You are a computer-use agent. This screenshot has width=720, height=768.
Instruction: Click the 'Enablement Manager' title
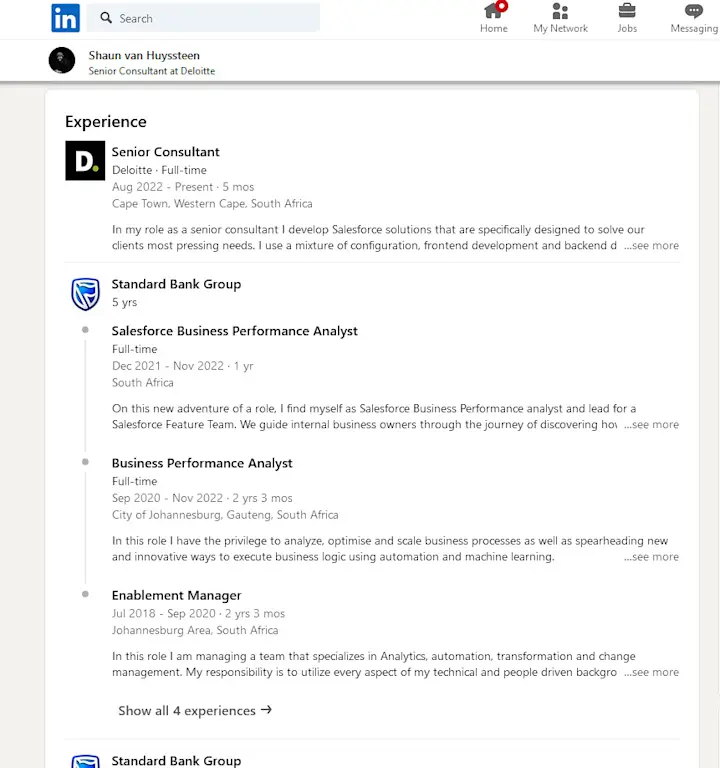click(176, 596)
